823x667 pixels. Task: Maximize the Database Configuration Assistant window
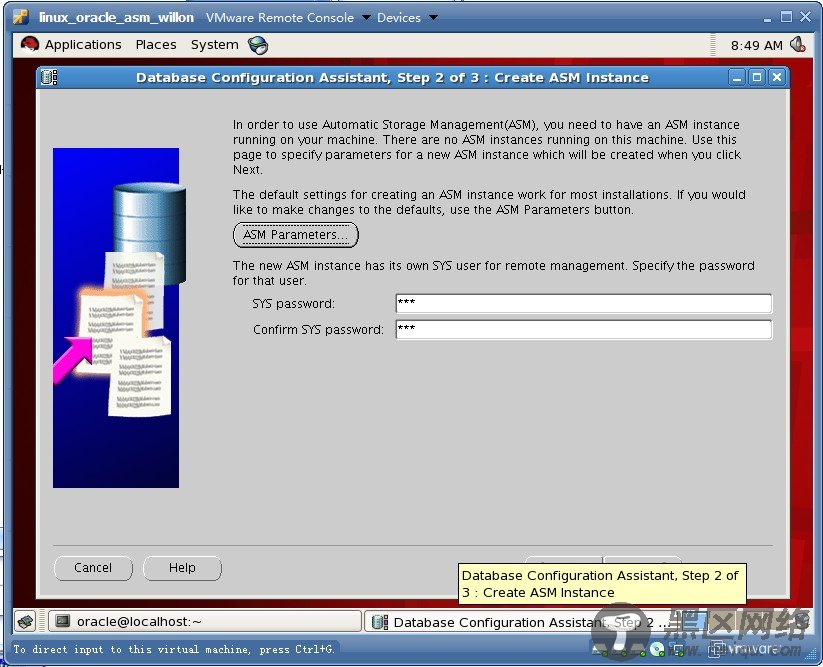tap(757, 78)
